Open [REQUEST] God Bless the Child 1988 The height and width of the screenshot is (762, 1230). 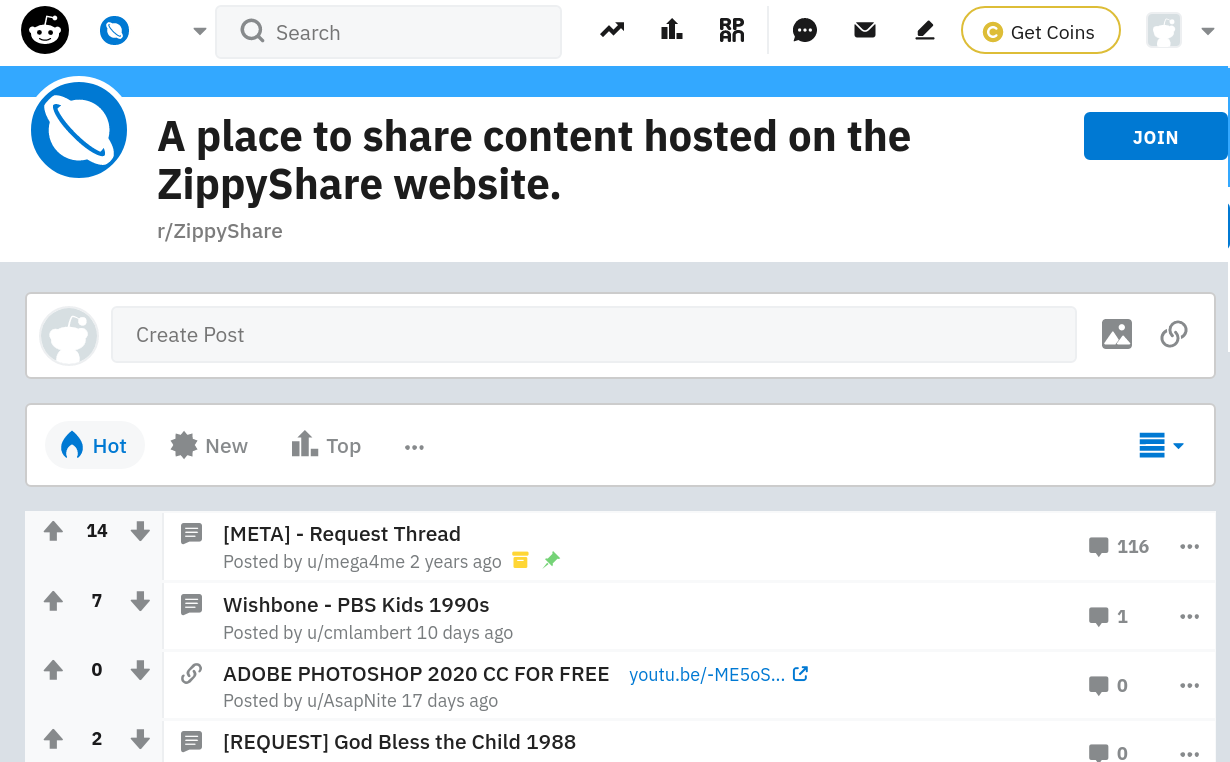click(399, 742)
